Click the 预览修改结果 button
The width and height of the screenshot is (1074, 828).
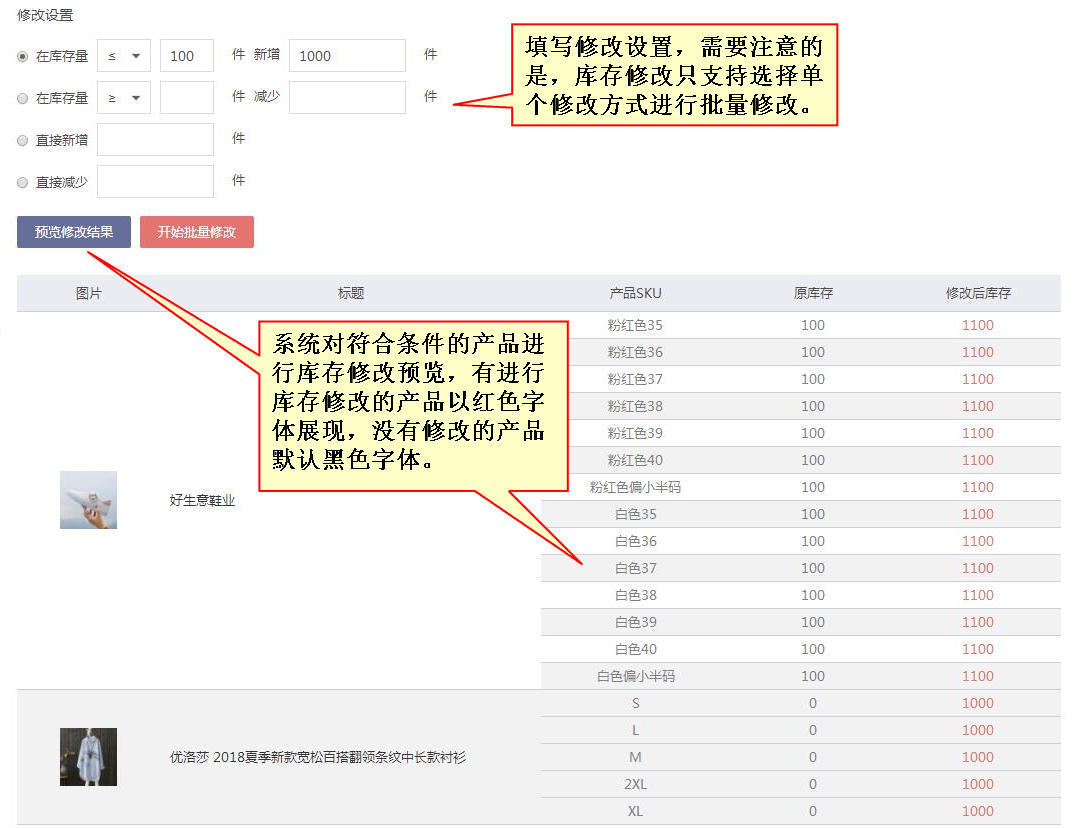(x=74, y=231)
